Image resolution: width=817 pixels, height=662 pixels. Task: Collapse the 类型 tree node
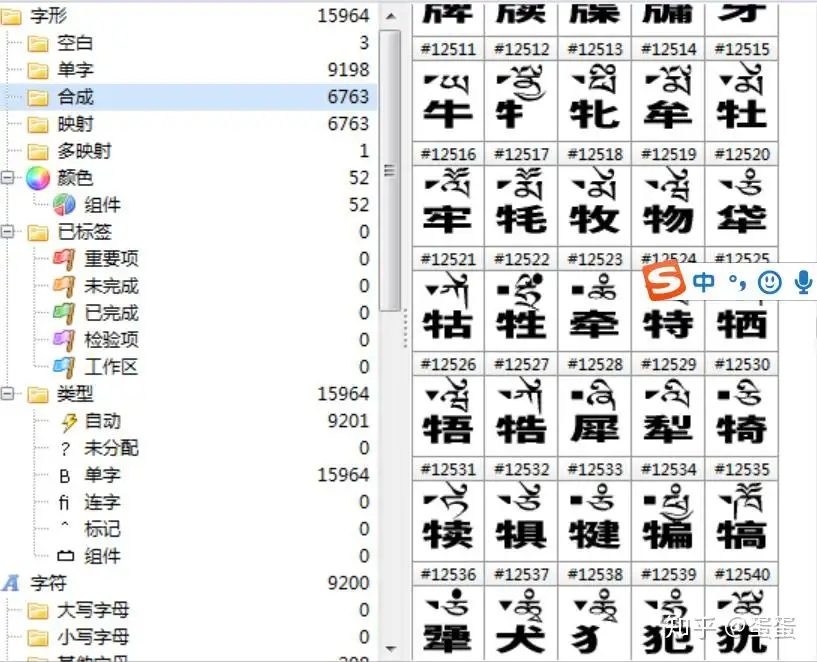tap(6, 393)
